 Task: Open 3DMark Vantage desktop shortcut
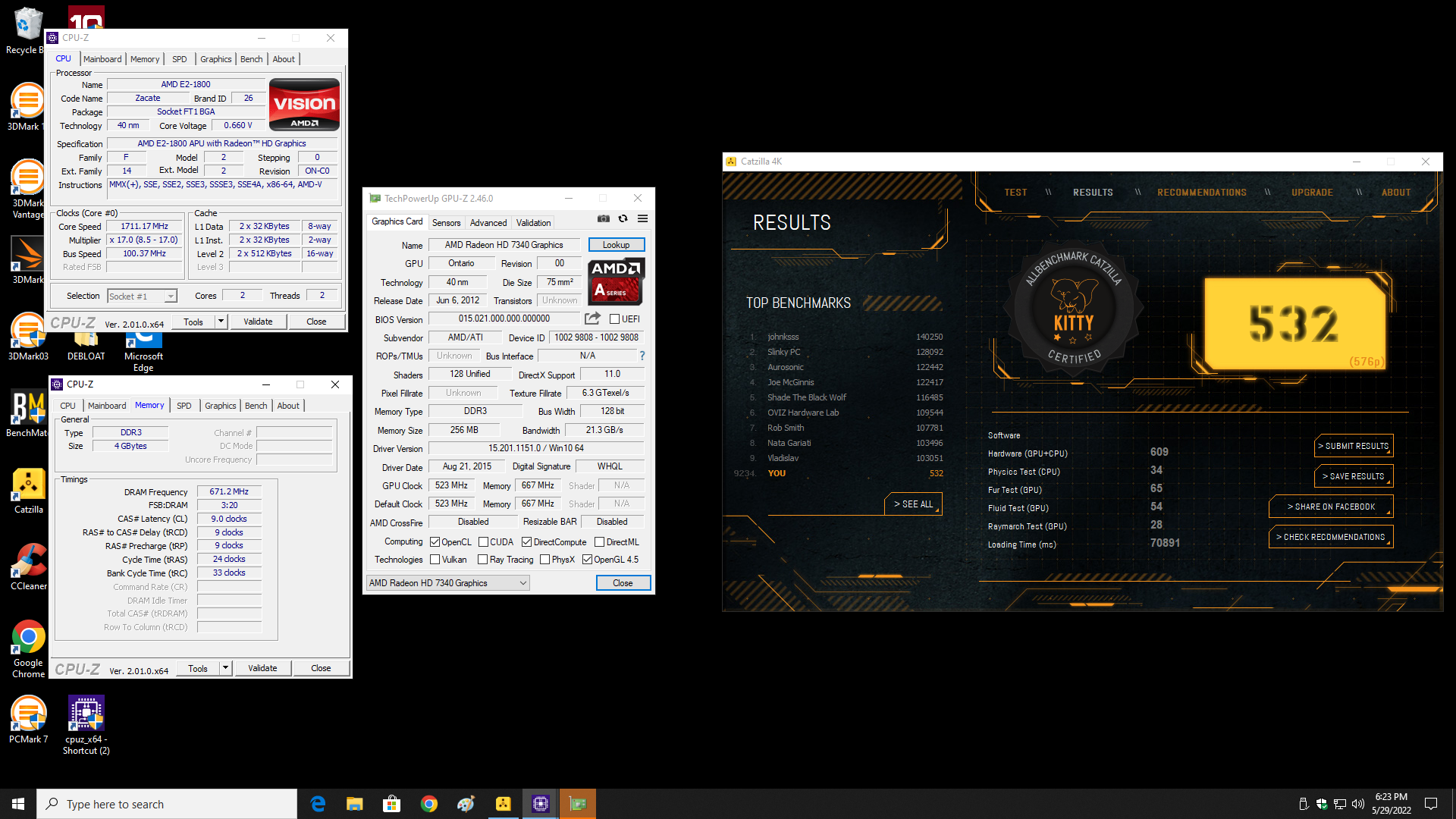[x=27, y=190]
